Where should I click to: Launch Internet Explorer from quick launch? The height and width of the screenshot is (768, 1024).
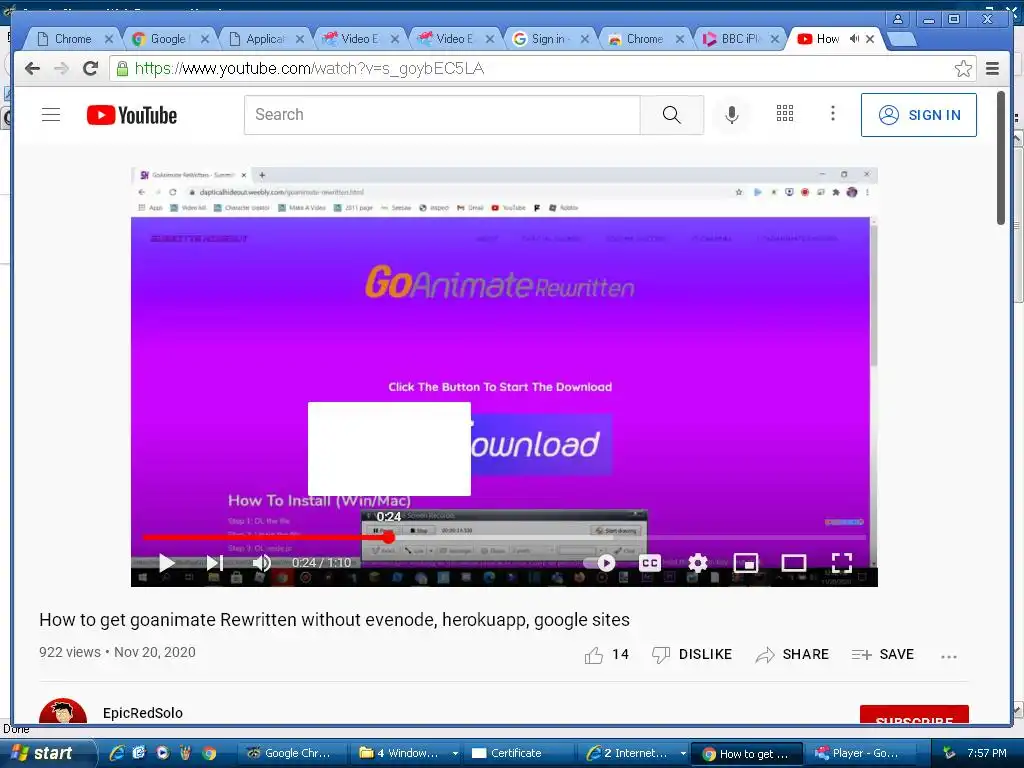point(118,753)
